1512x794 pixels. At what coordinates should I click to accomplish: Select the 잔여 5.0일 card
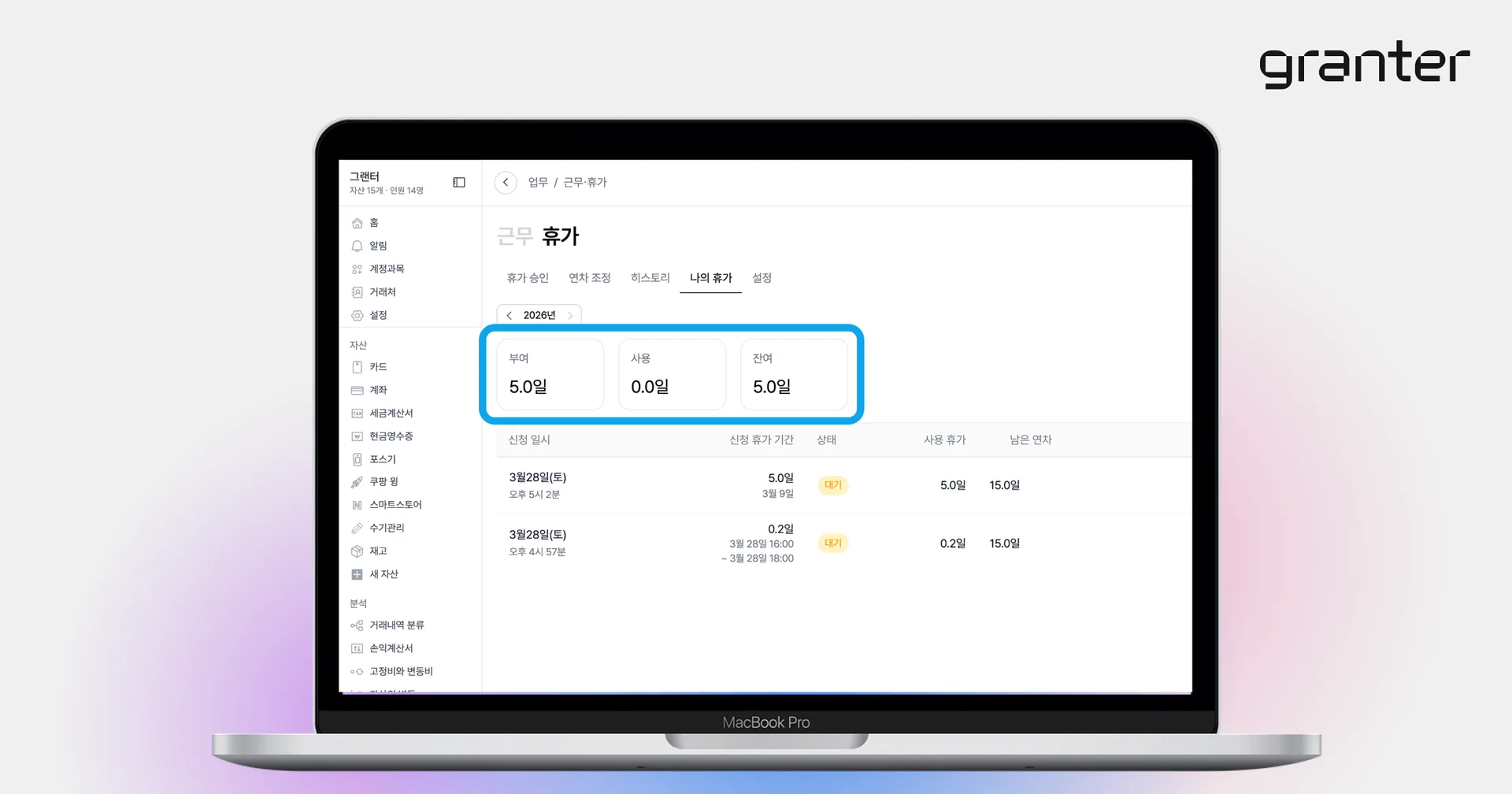point(794,375)
